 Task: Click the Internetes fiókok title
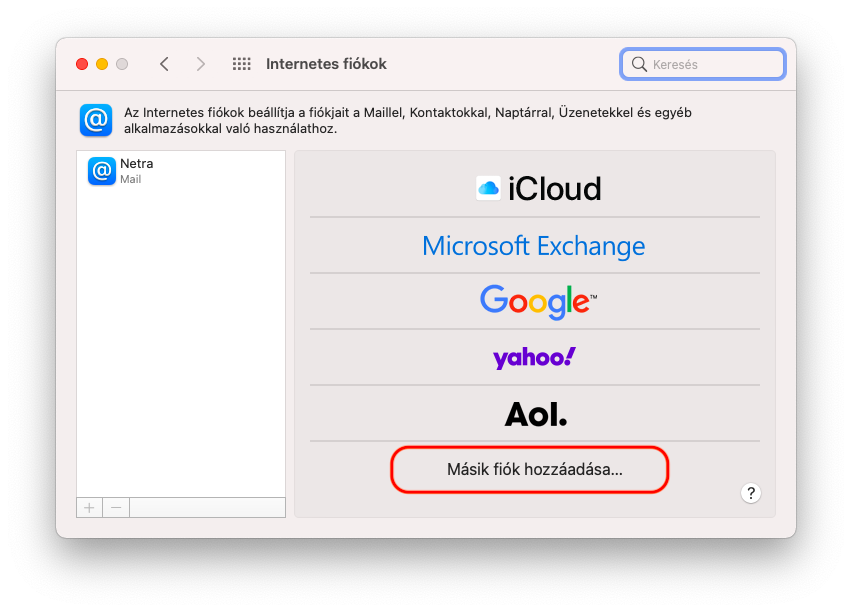coord(326,63)
